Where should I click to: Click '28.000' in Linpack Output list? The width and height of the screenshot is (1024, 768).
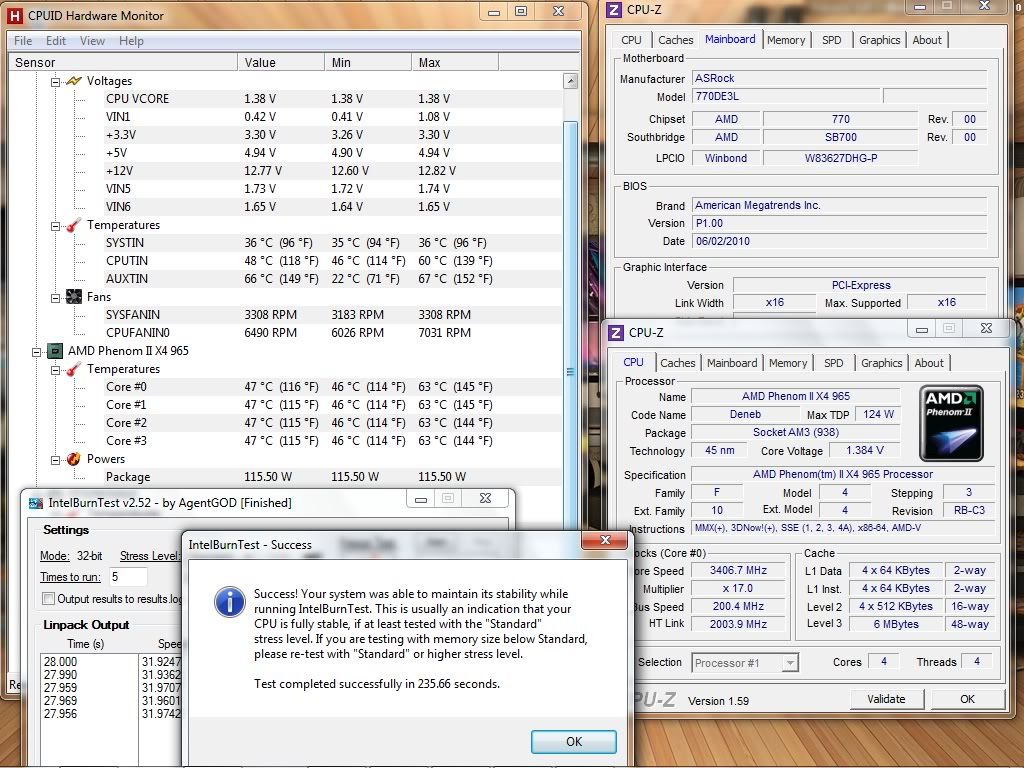pyautogui.click(x=61, y=662)
